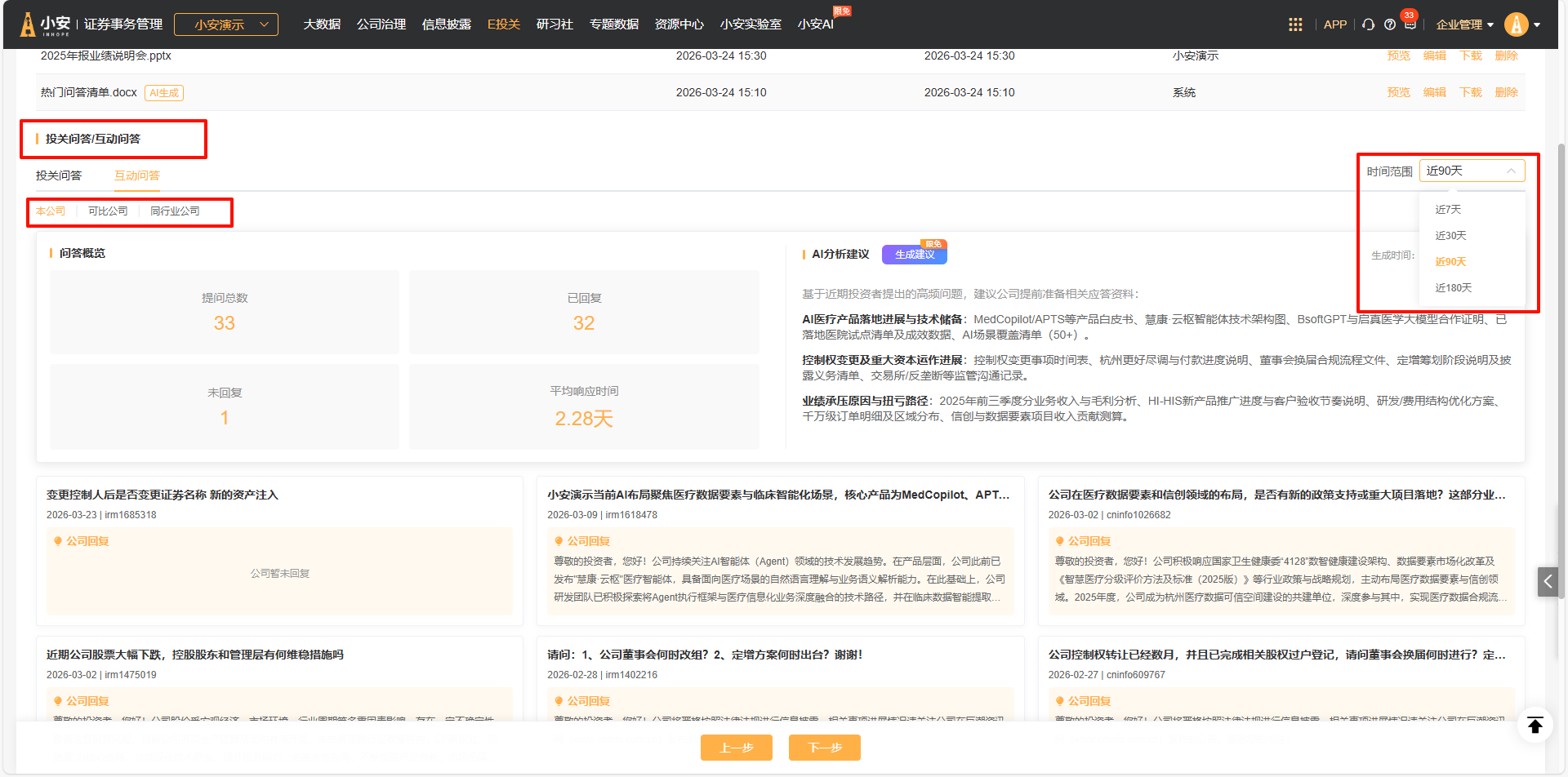
Task: Click the user avatar in top bar
Action: coord(1517,24)
